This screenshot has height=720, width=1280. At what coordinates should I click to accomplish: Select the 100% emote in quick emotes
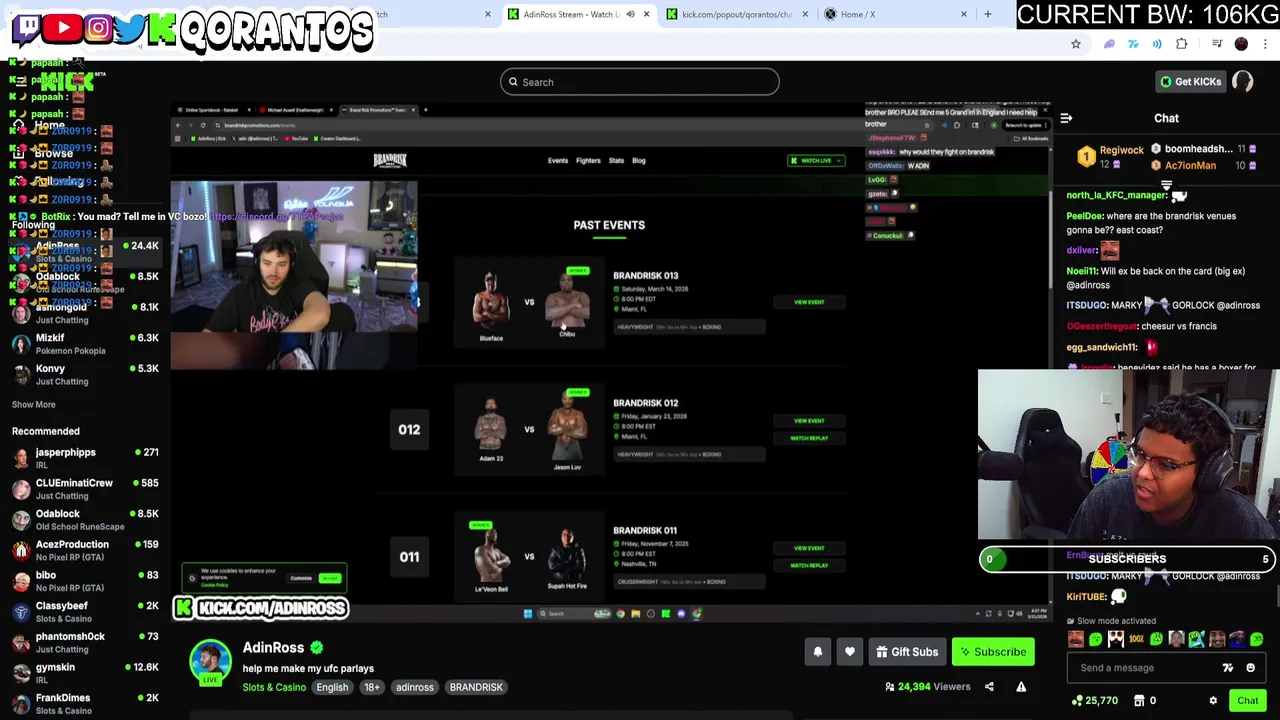[1136, 639]
